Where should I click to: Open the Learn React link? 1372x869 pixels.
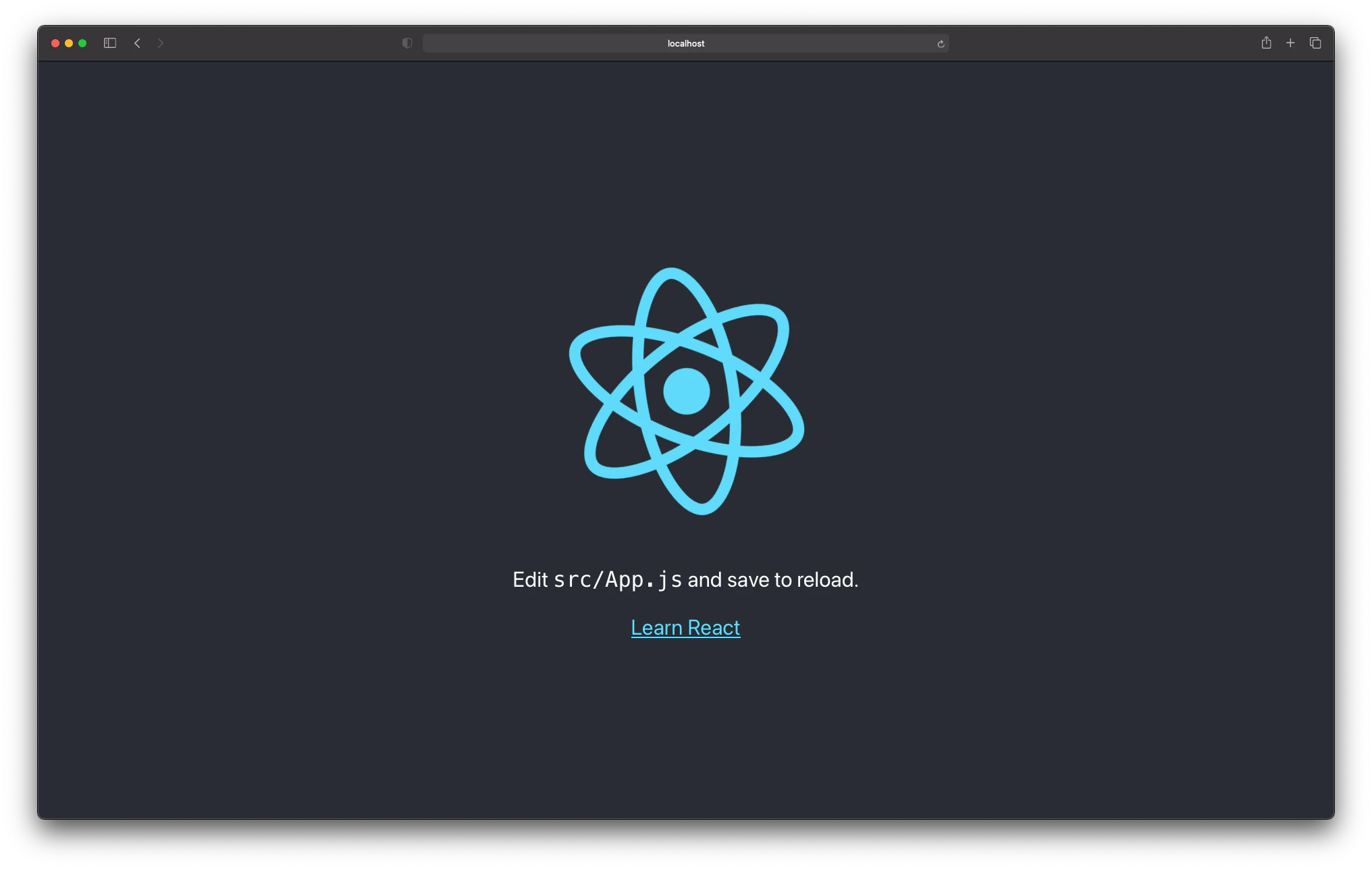685,627
